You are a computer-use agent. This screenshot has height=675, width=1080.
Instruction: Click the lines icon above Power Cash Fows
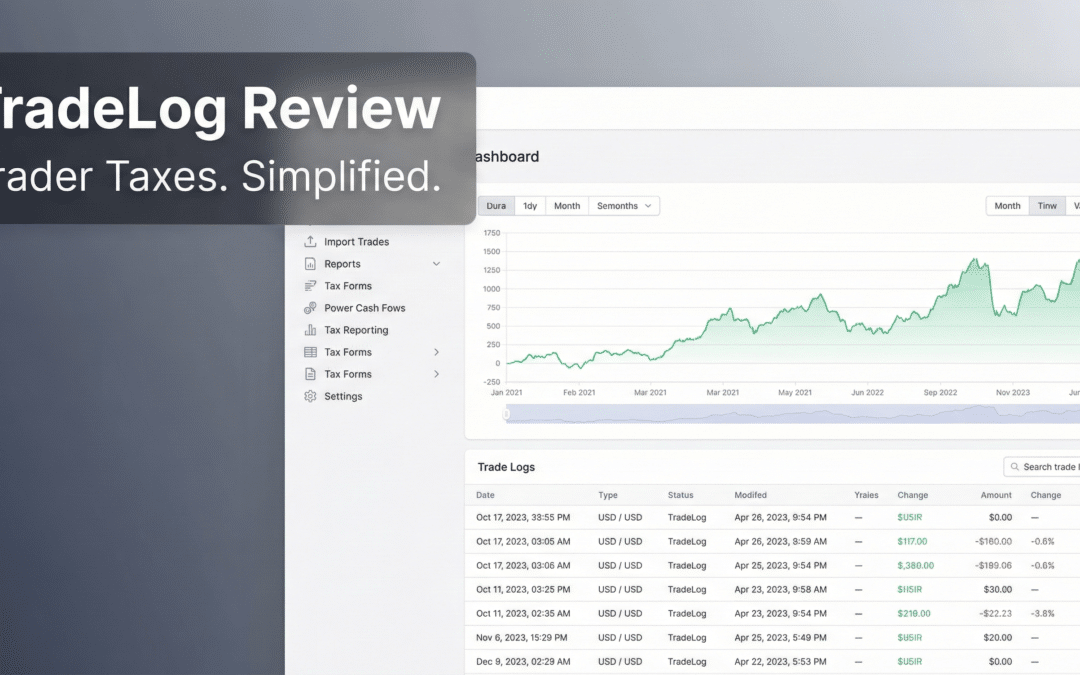pyautogui.click(x=310, y=286)
